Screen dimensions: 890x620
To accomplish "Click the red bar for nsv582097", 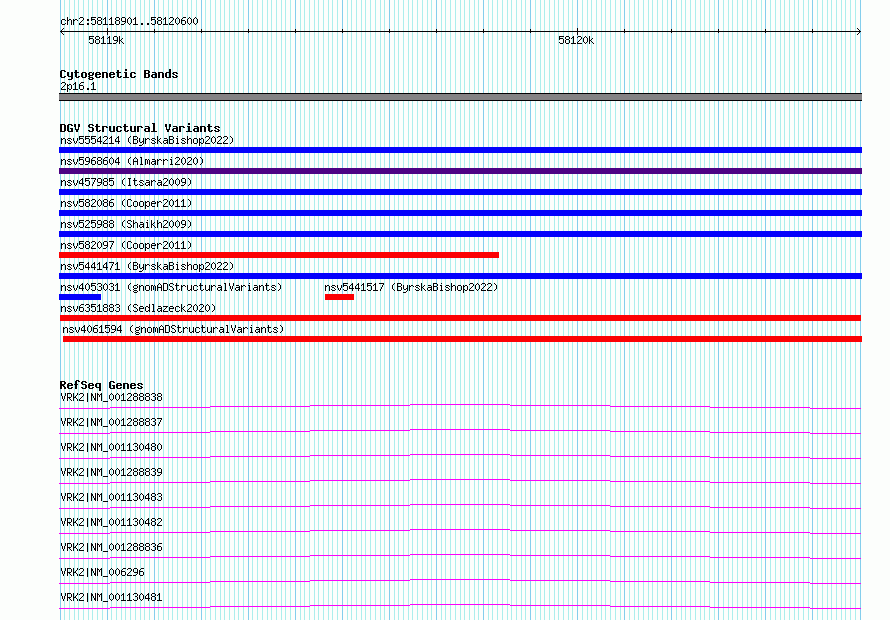I will tap(279, 255).
